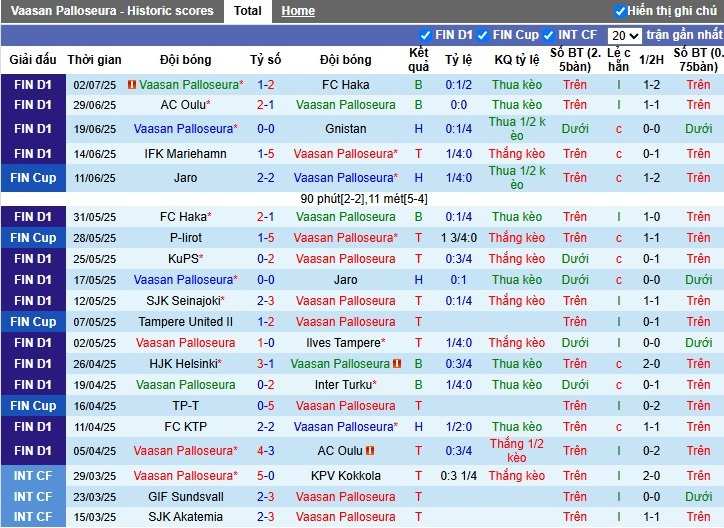Switch to the Total tab
The height and width of the screenshot is (528, 724).
(247, 11)
